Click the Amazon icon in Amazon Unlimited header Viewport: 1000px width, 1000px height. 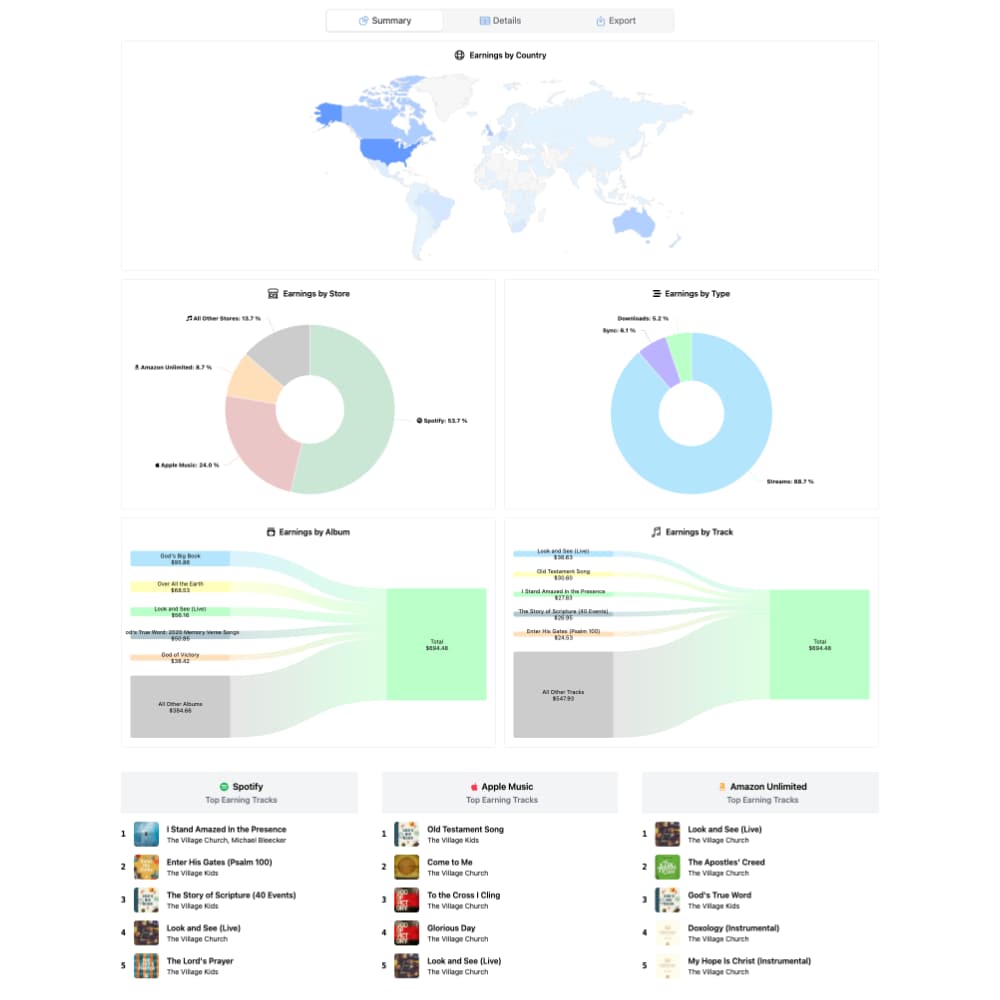point(722,787)
